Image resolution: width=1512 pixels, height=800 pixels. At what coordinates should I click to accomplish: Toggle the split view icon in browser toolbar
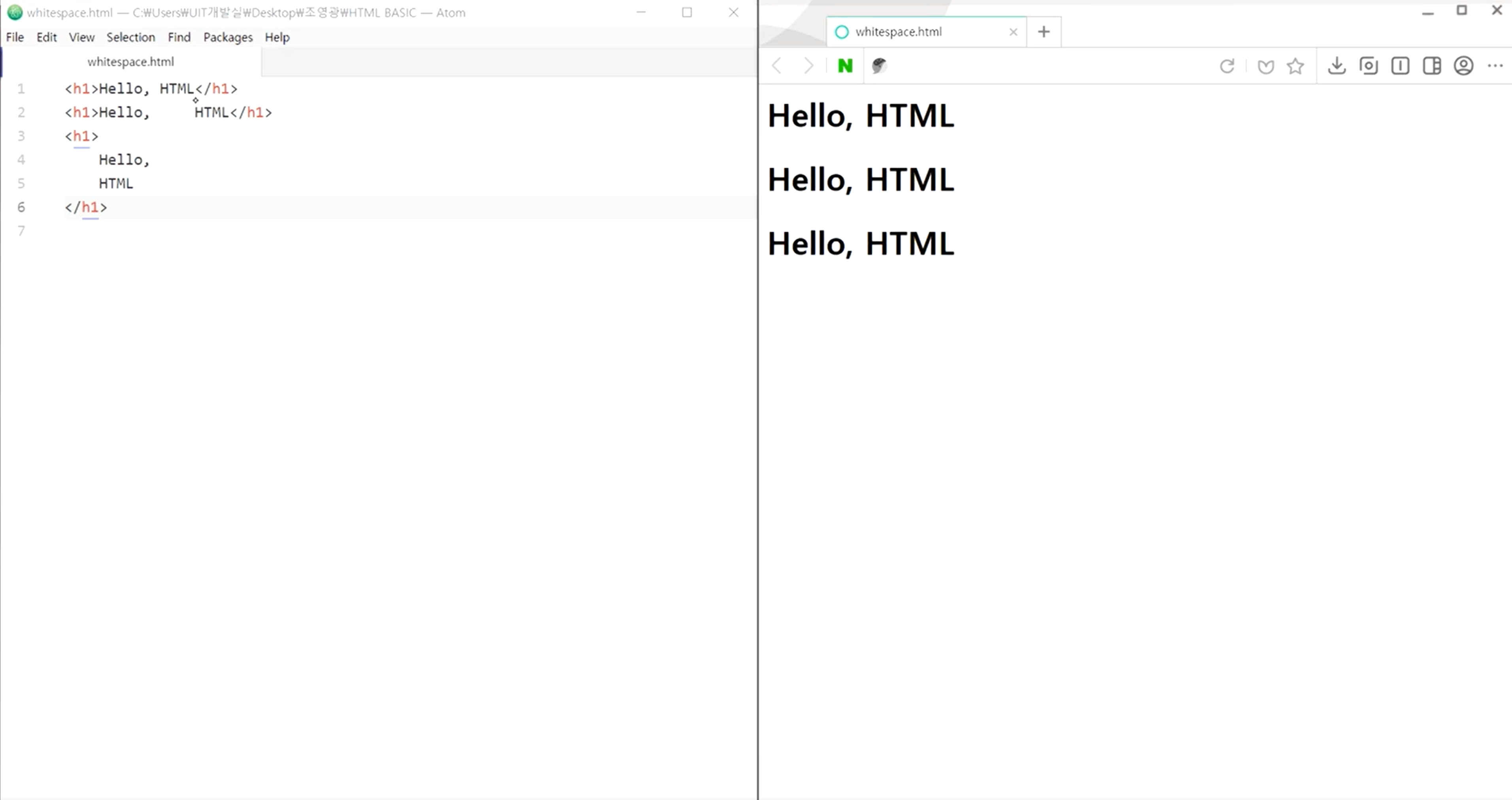pyautogui.click(x=1400, y=66)
